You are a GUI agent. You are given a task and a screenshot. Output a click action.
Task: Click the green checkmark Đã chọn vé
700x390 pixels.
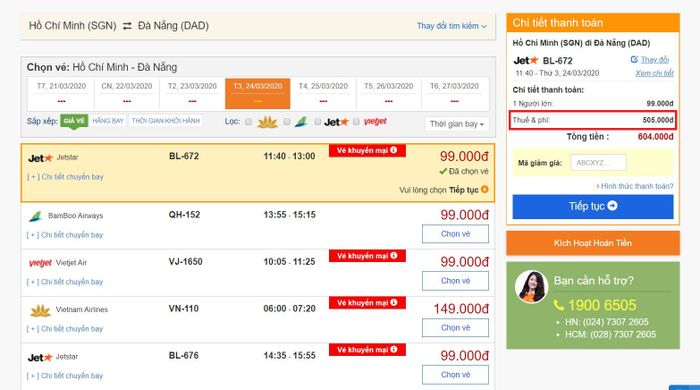click(443, 171)
